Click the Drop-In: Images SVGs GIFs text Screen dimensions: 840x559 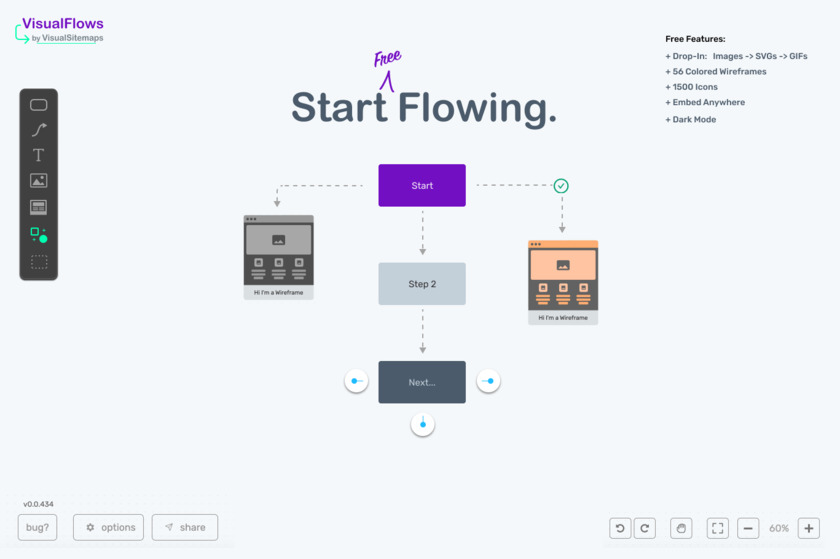click(x=736, y=56)
